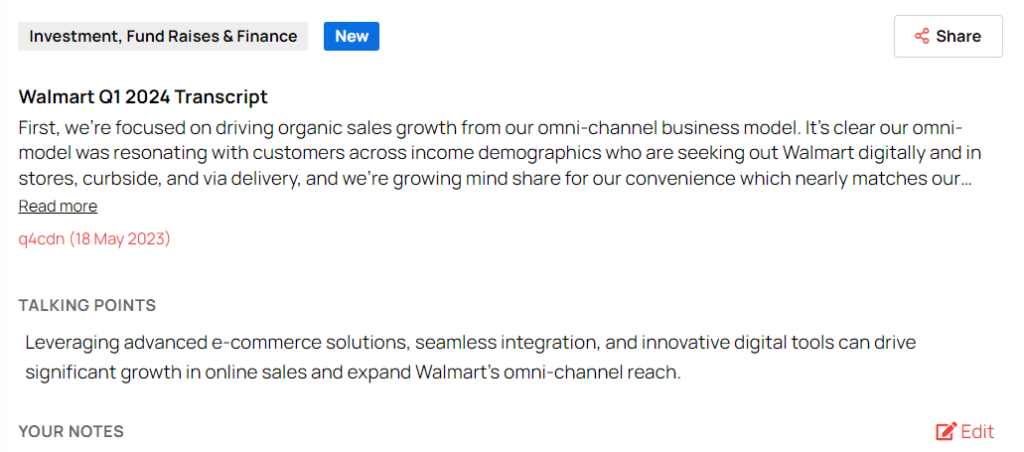This screenshot has width=1024, height=452.
Task: Open the q4cdn source link
Action: tap(41, 239)
